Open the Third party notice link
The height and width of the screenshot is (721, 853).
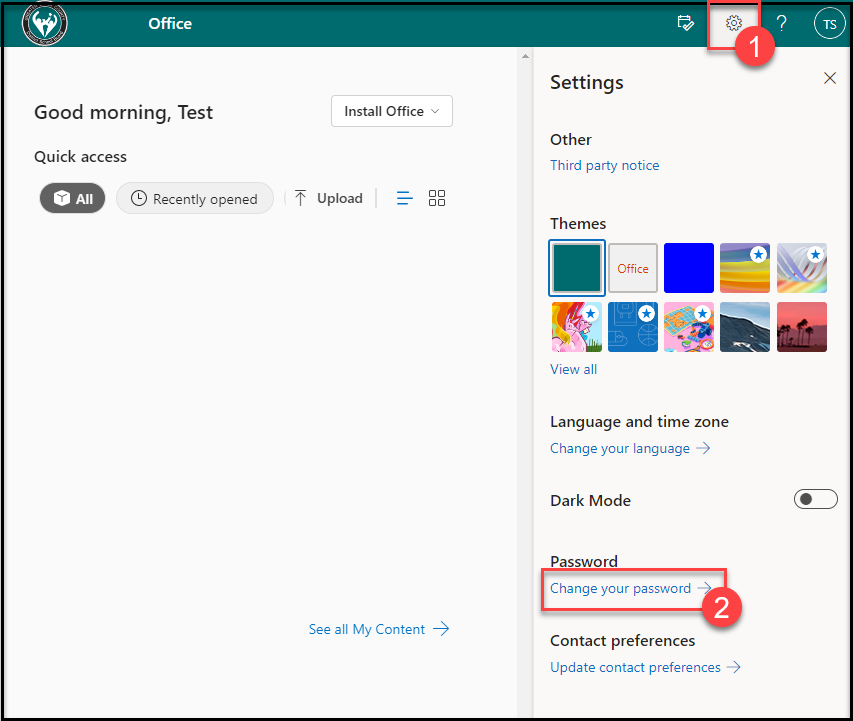pyautogui.click(x=604, y=165)
